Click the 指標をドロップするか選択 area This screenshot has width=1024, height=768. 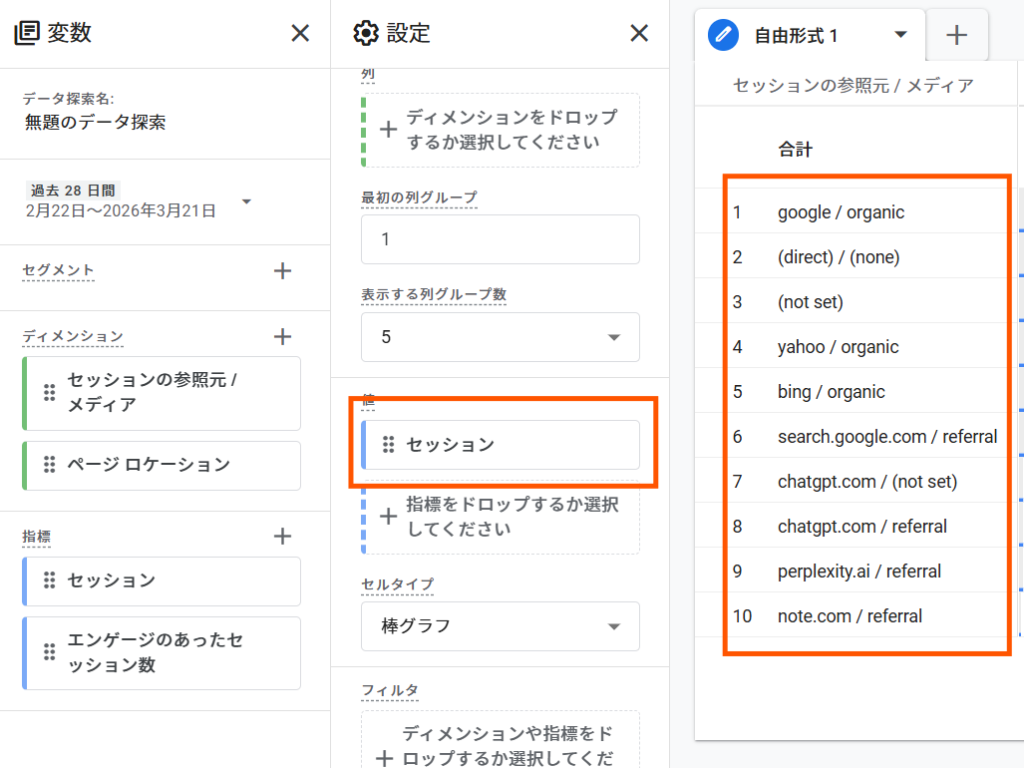500,516
